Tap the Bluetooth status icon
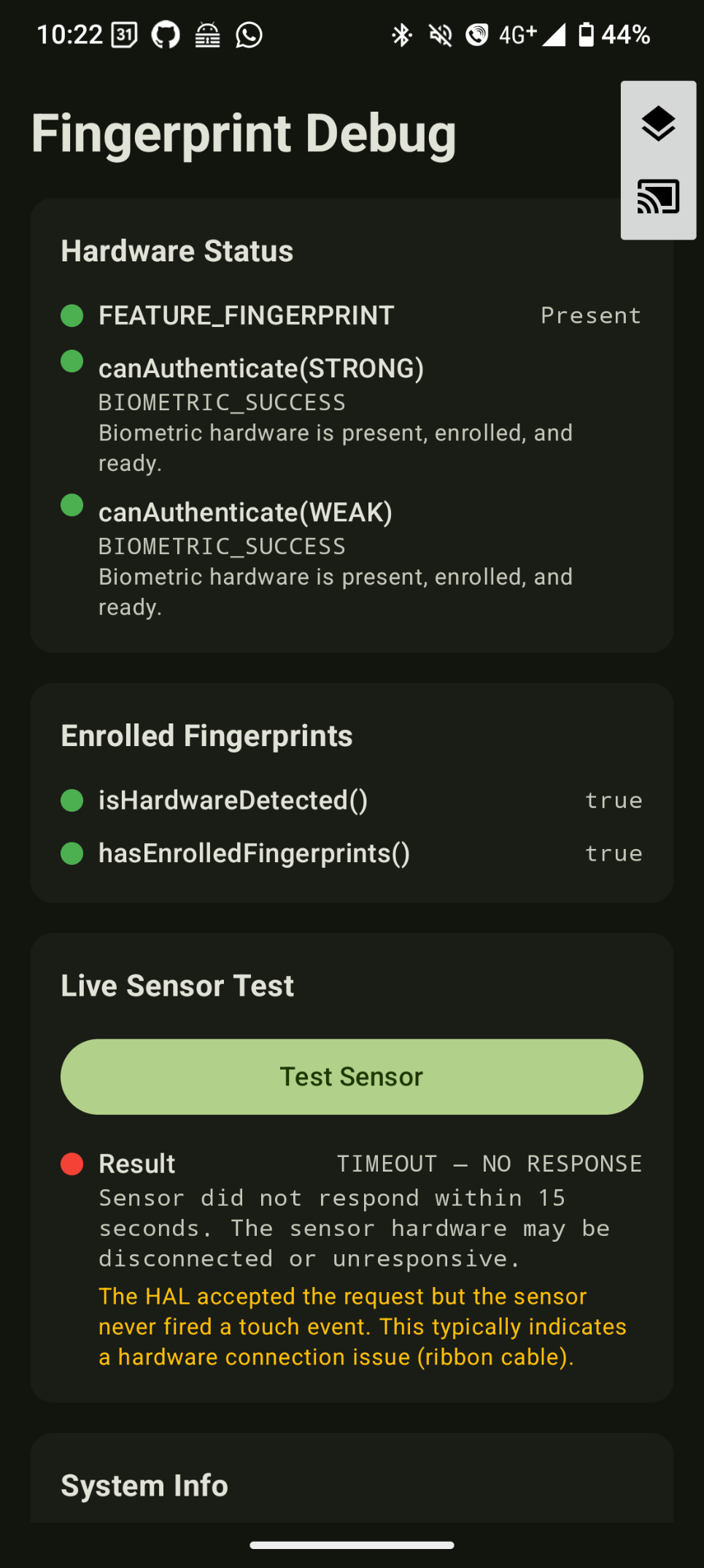 pyautogui.click(x=401, y=34)
